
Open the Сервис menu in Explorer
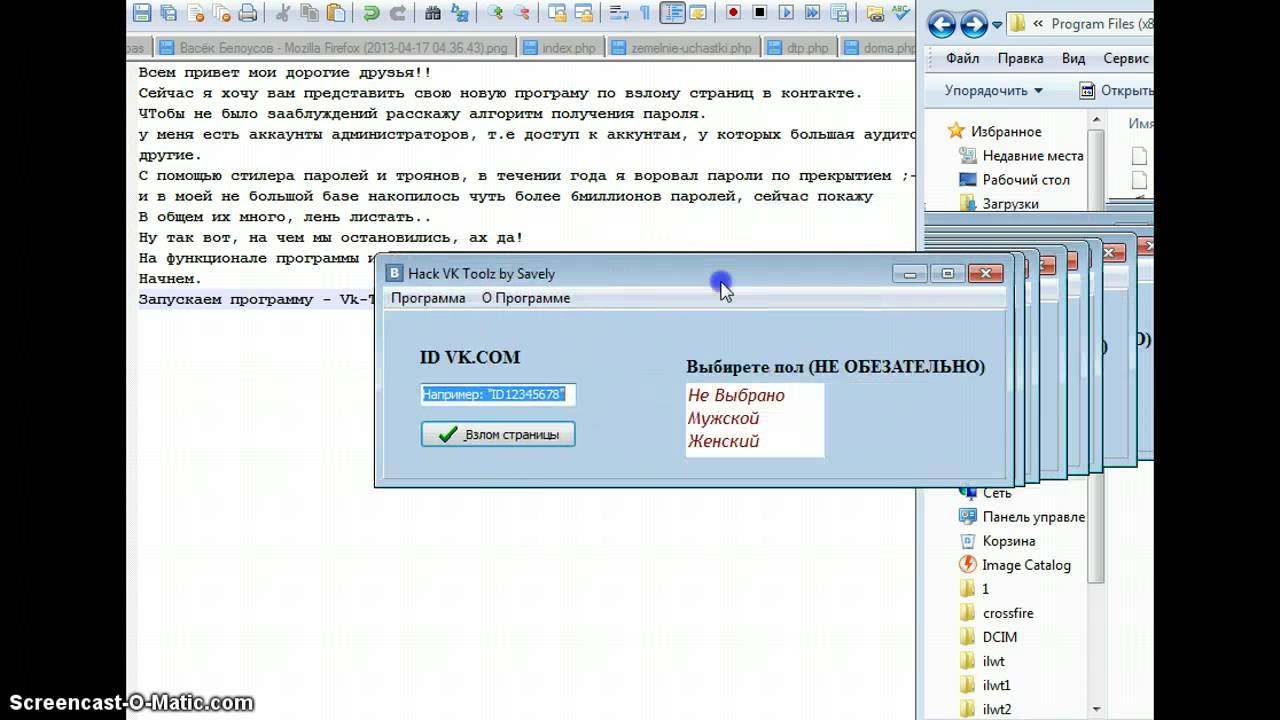[x=1126, y=59]
